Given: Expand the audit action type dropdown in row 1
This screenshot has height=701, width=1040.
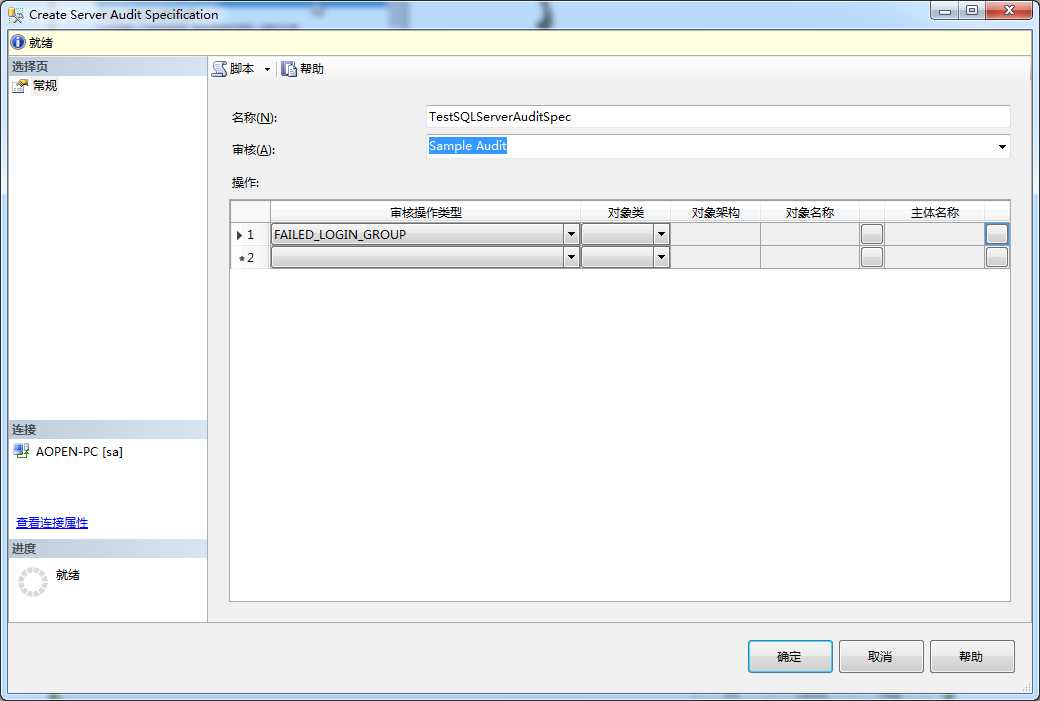Looking at the screenshot, I should point(571,234).
